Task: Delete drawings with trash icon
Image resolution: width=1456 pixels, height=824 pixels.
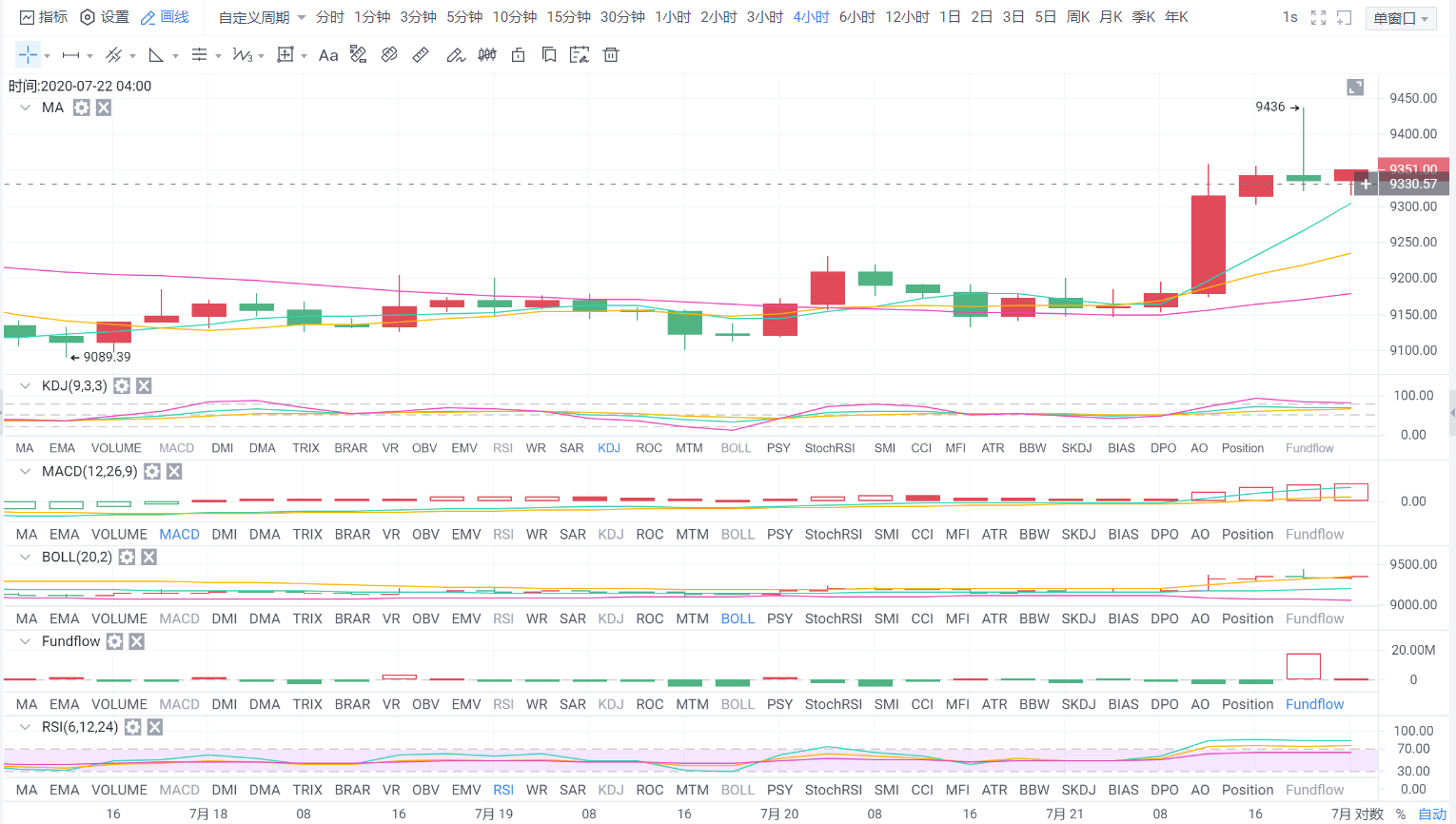Action: (611, 55)
